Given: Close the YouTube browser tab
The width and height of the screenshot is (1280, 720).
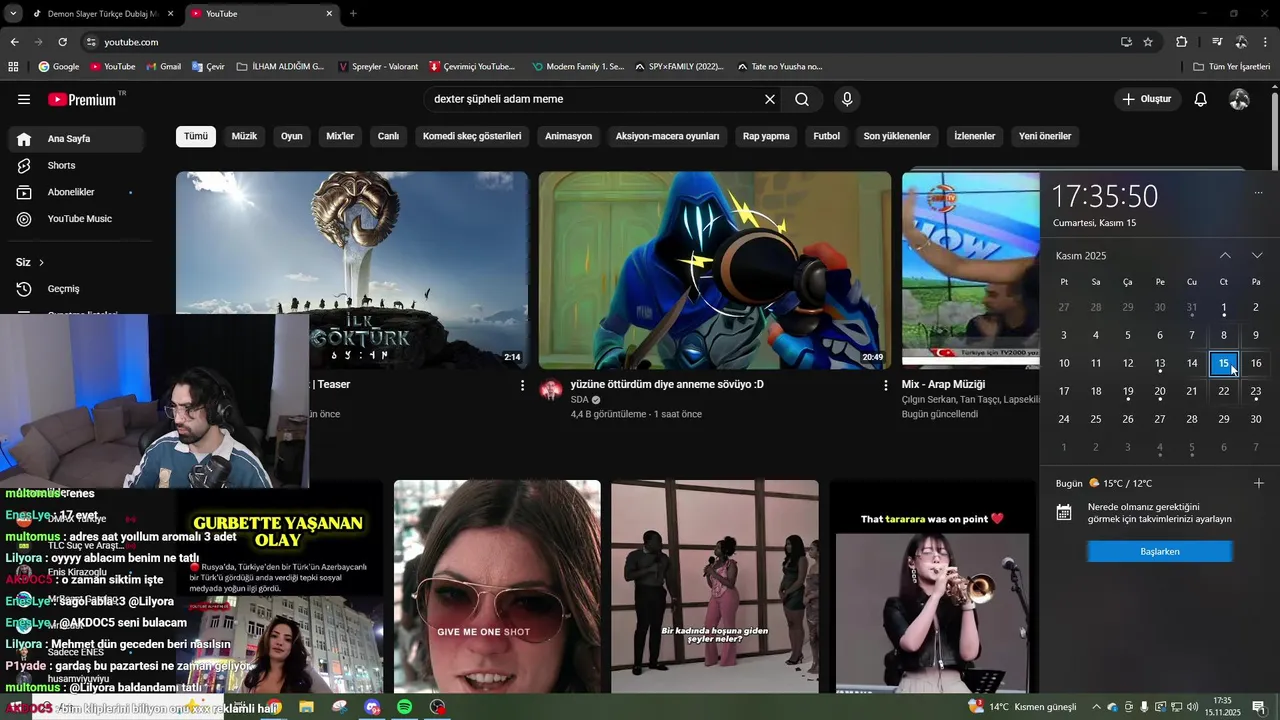Looking at the screenshot, I should 329,14.
